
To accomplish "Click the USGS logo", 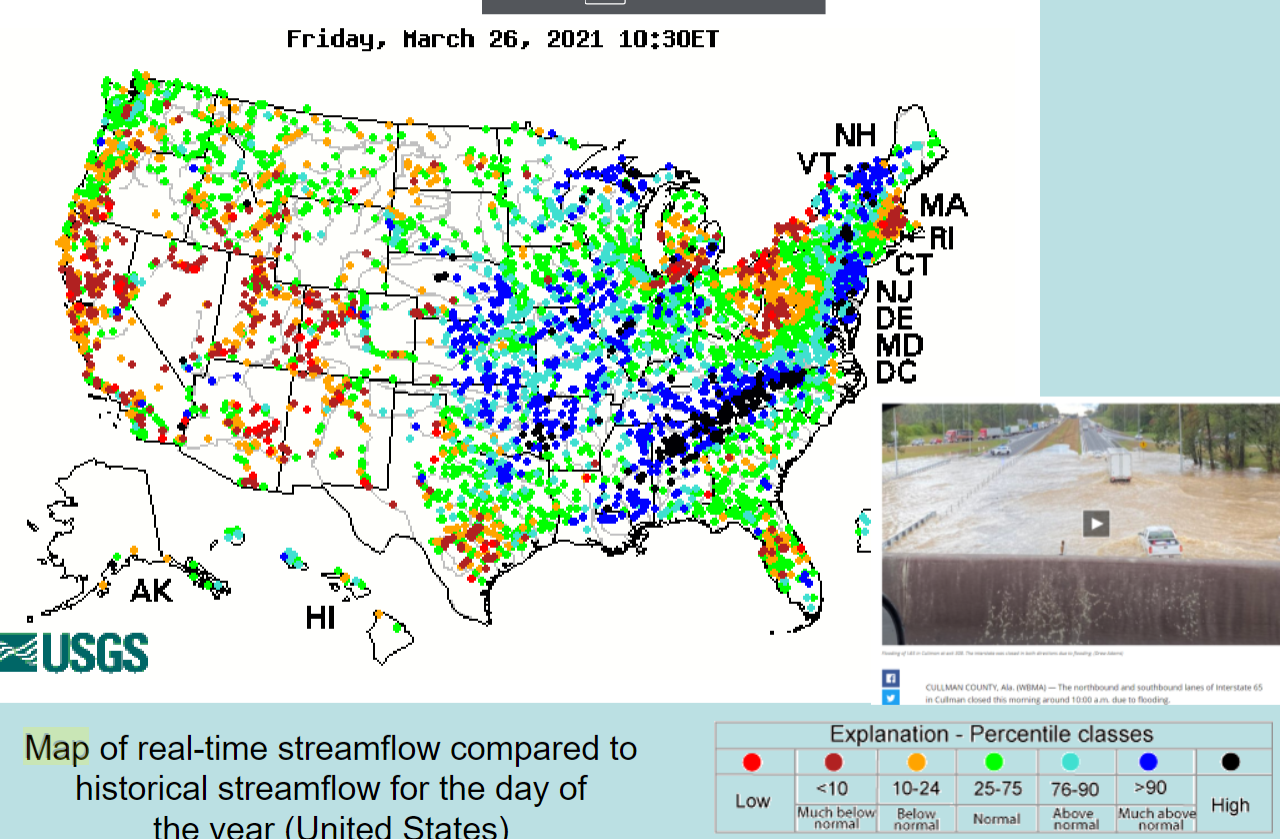I will coord(74,653).
